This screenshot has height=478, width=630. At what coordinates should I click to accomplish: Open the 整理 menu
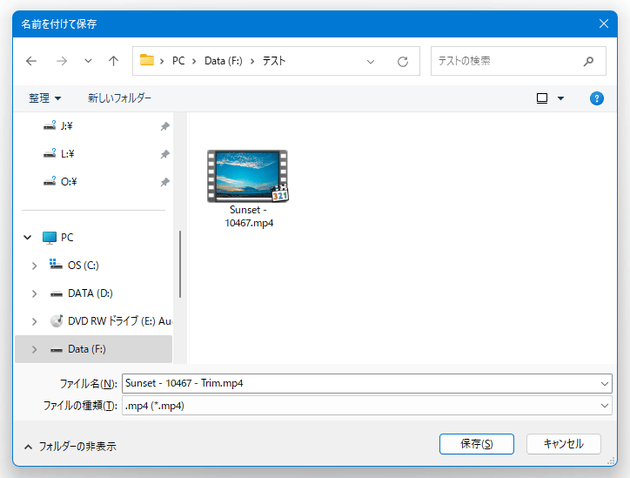click(45, 98)
